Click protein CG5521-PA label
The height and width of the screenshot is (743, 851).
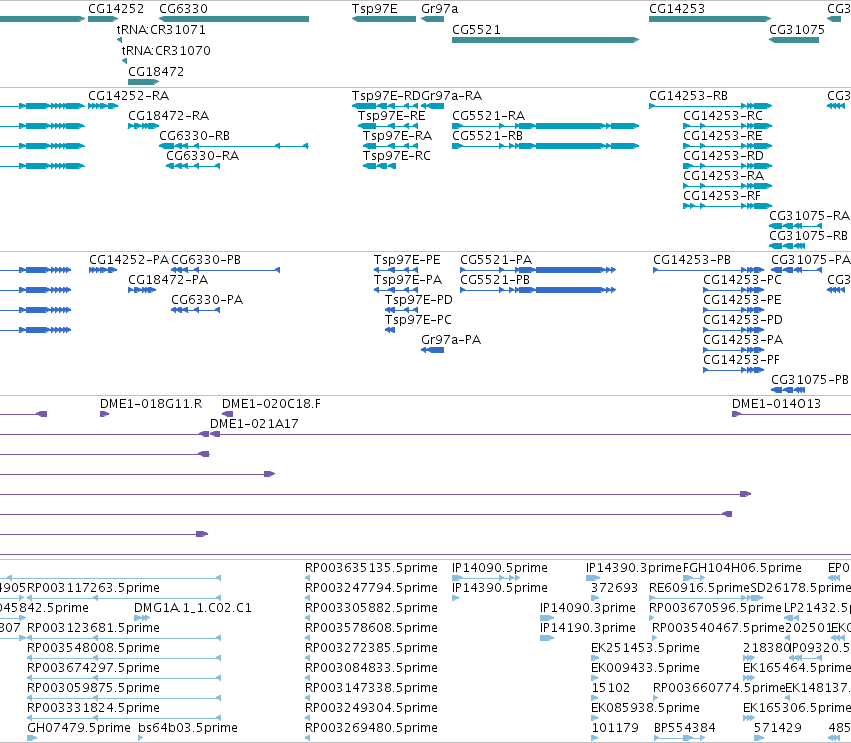coord(496,260)
